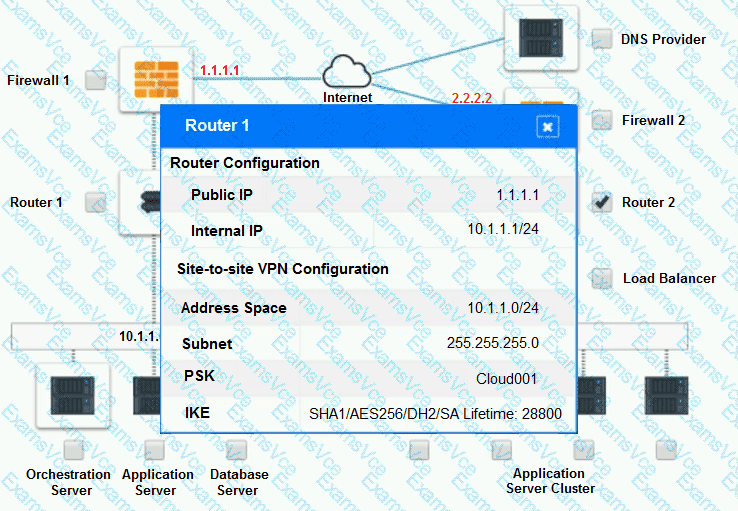The height and width of the screenshot is (511, 738).
Task: Tick the Firewall 1 checkbox
Action: (95, 81)
